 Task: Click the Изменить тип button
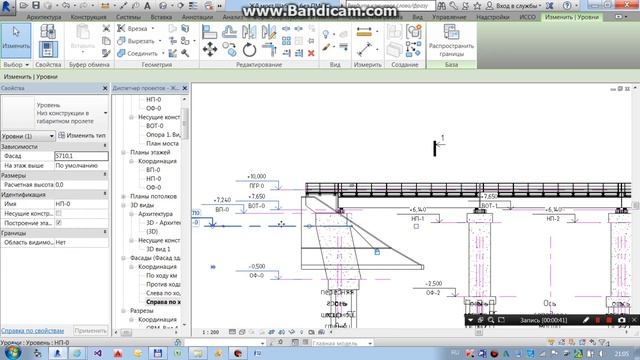[82, 136]
